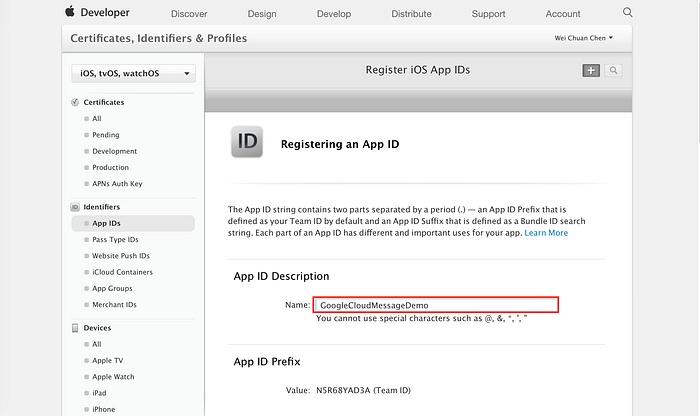Click the Certificates section icon

tap(75, 102)
